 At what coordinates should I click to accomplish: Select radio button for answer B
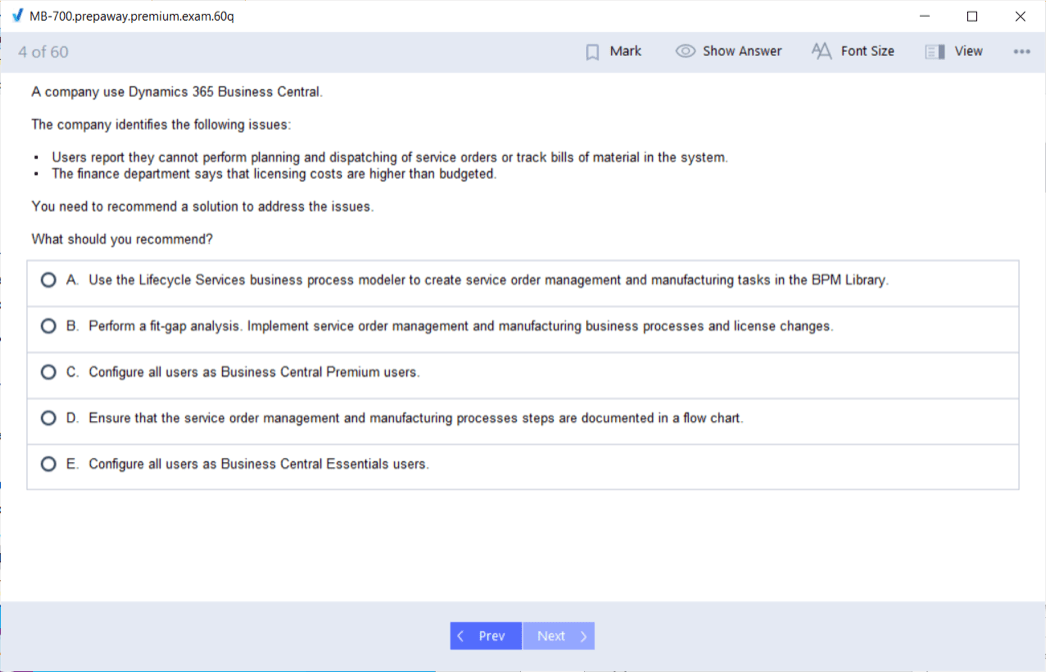48,326
